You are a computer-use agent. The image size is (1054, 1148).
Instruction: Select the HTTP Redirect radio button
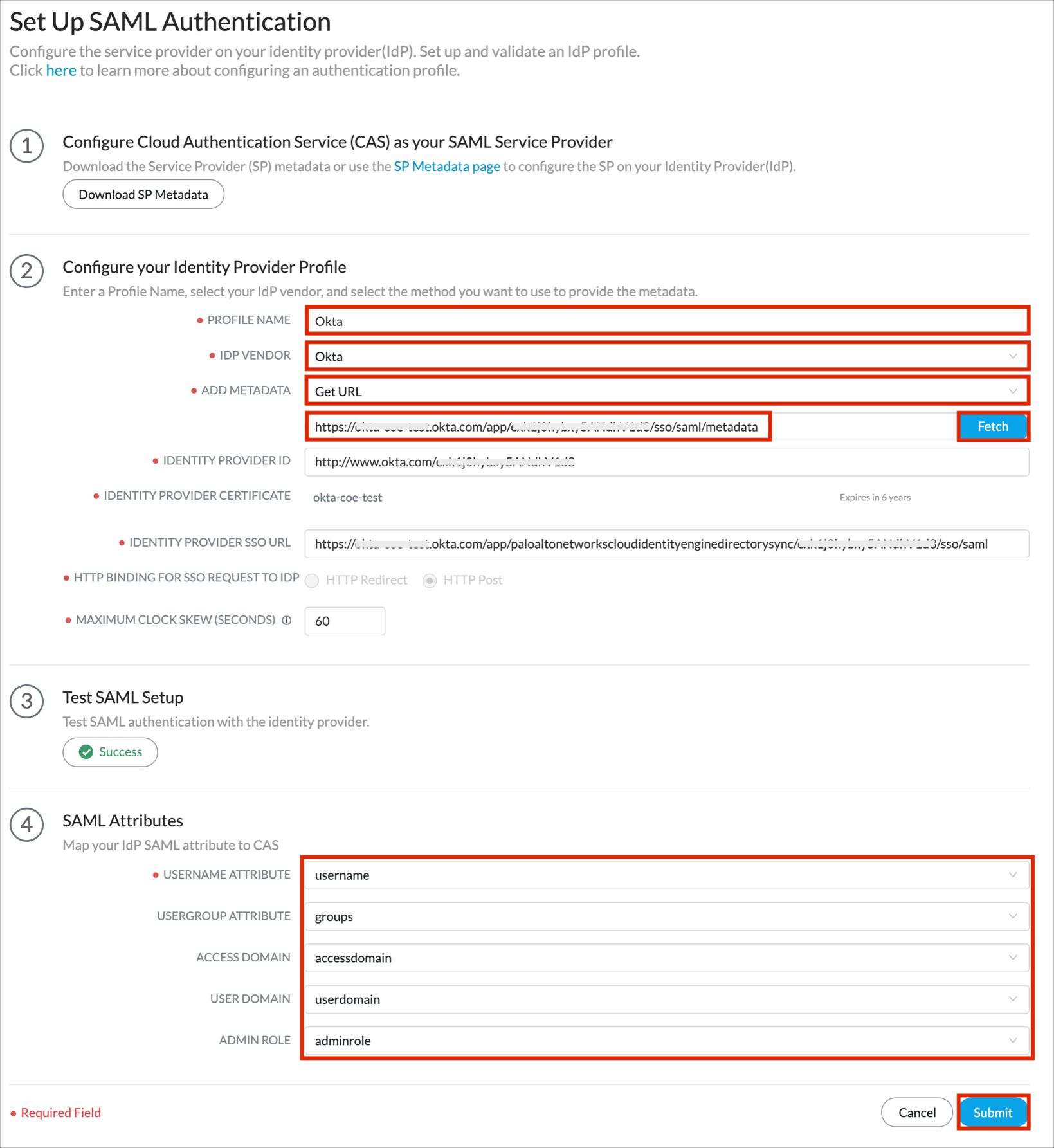(x=313, y=581)
